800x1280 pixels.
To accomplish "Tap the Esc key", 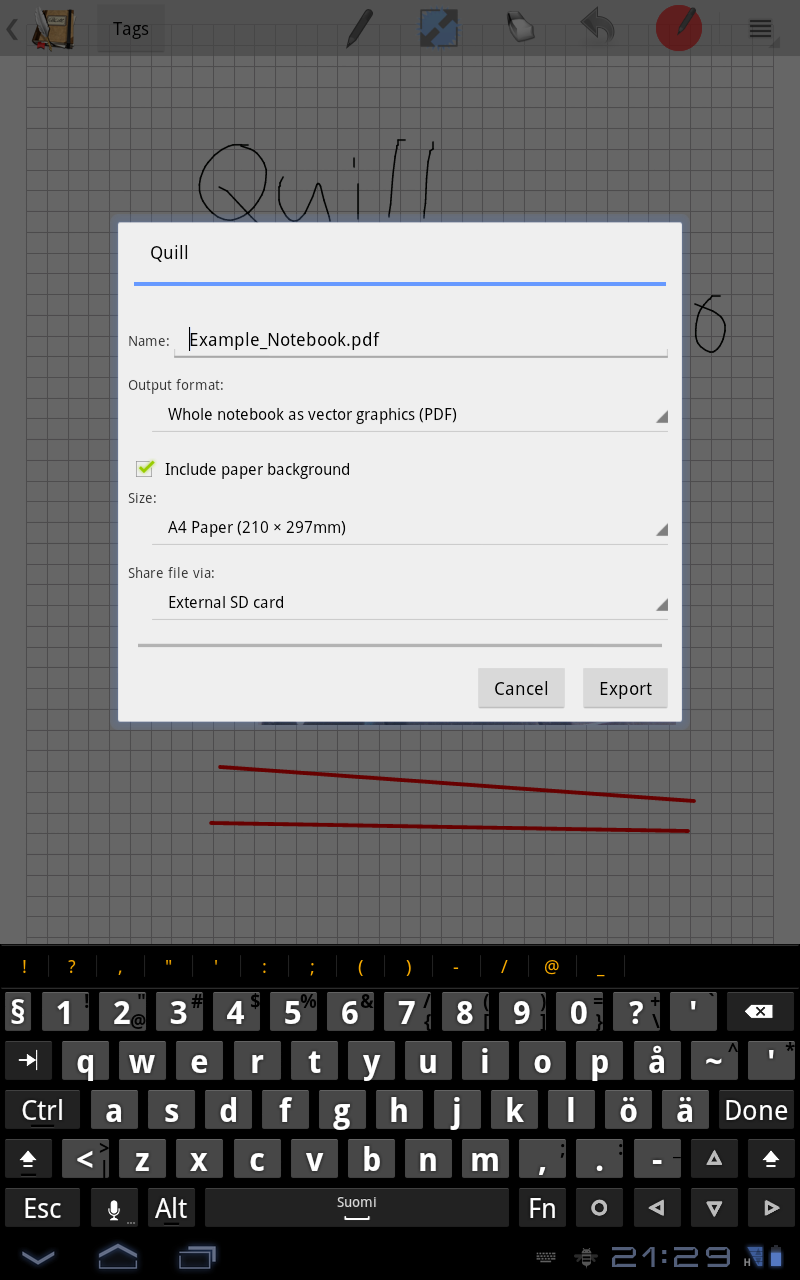I will click(42, 1208).
